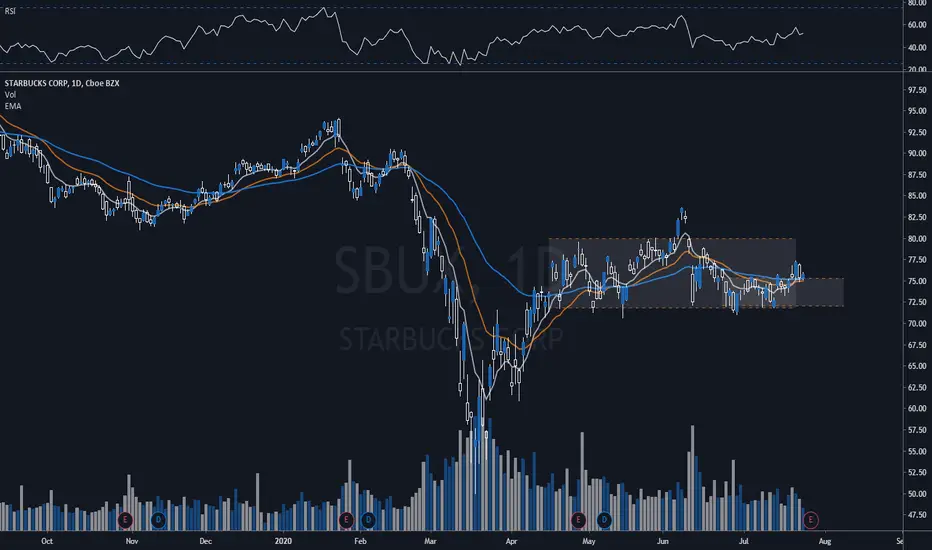Click the 60.00 price axis label
Screen dimensions: 932x550
917,408
